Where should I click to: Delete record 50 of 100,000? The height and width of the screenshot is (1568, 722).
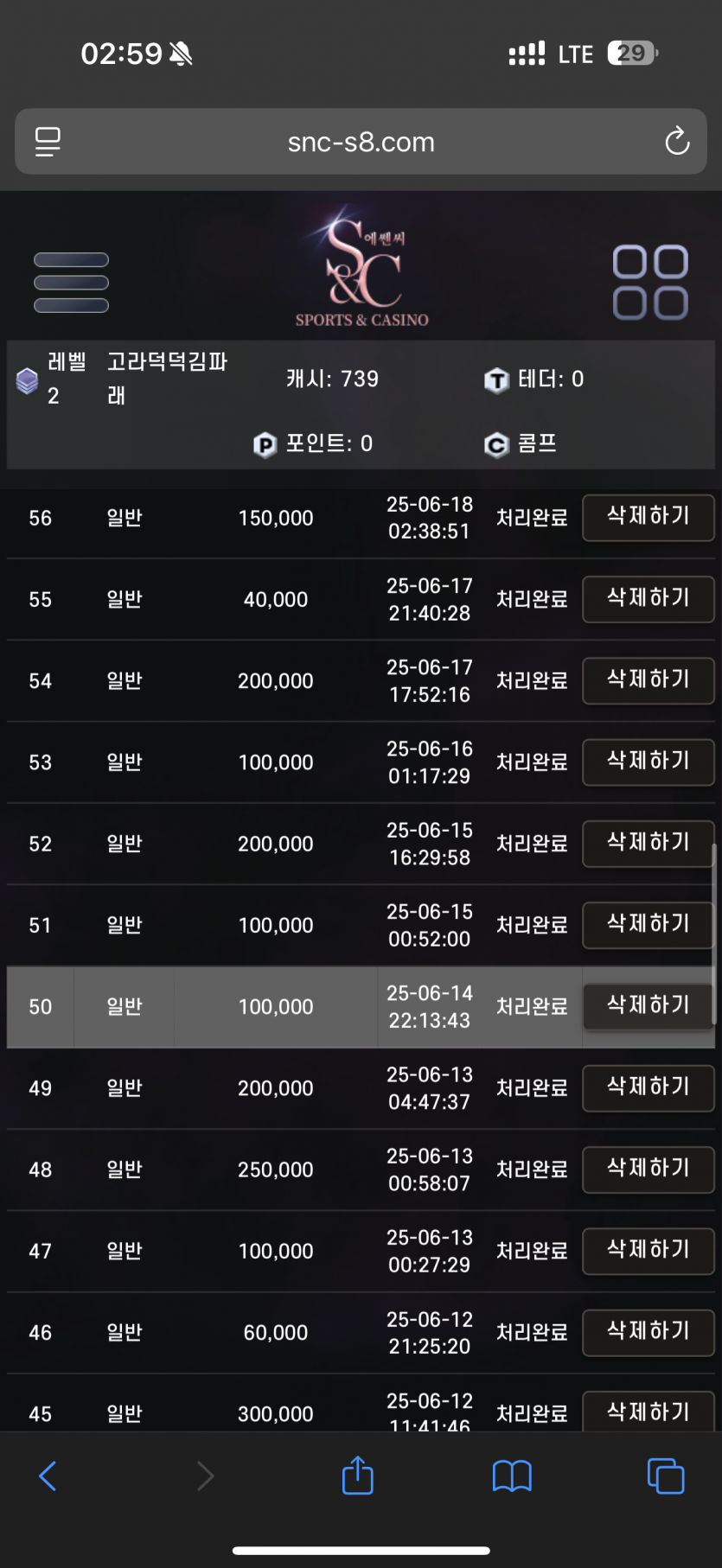click(649, 1007)
